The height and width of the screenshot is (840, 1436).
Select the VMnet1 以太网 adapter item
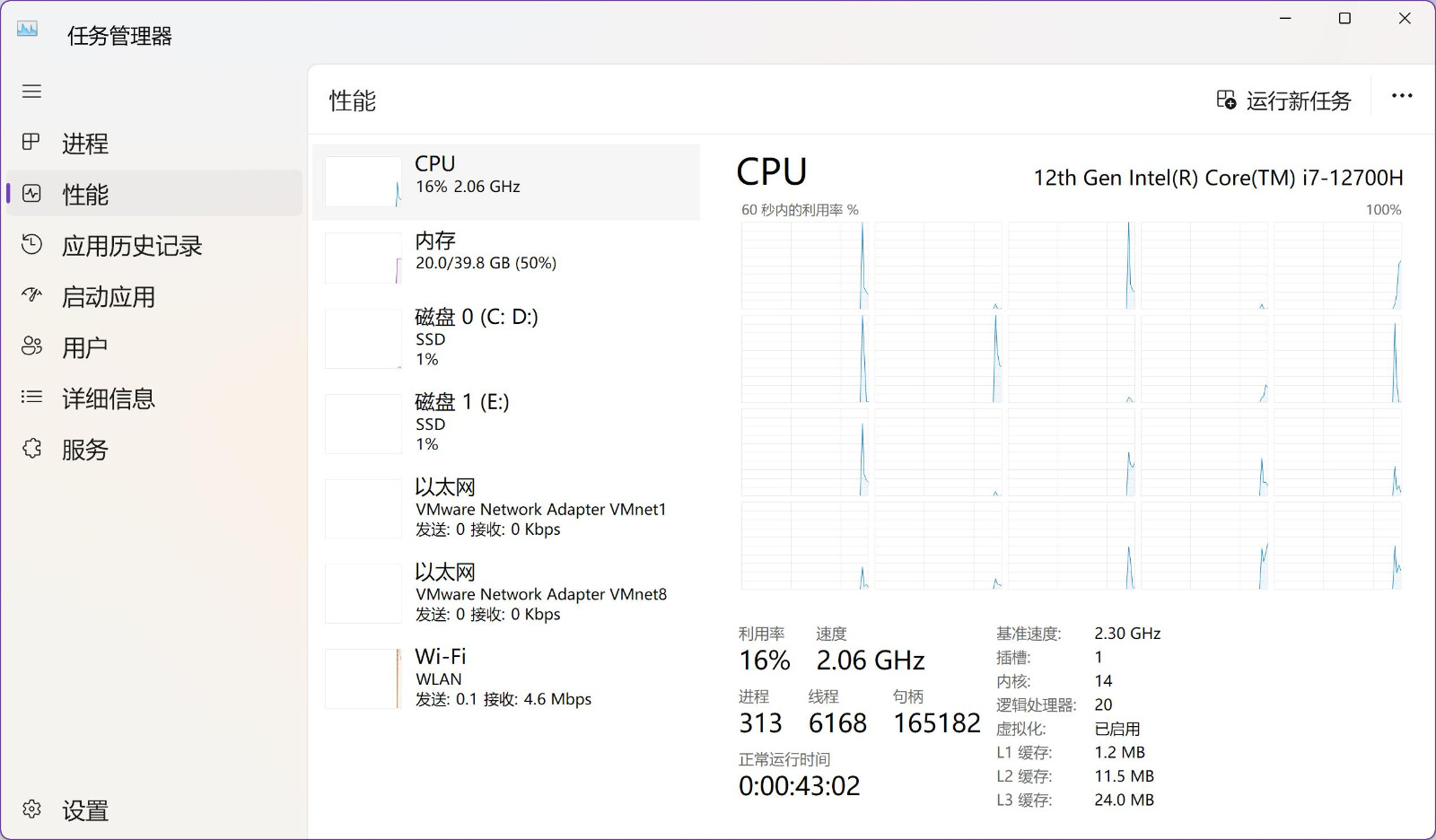pos(506,509)
